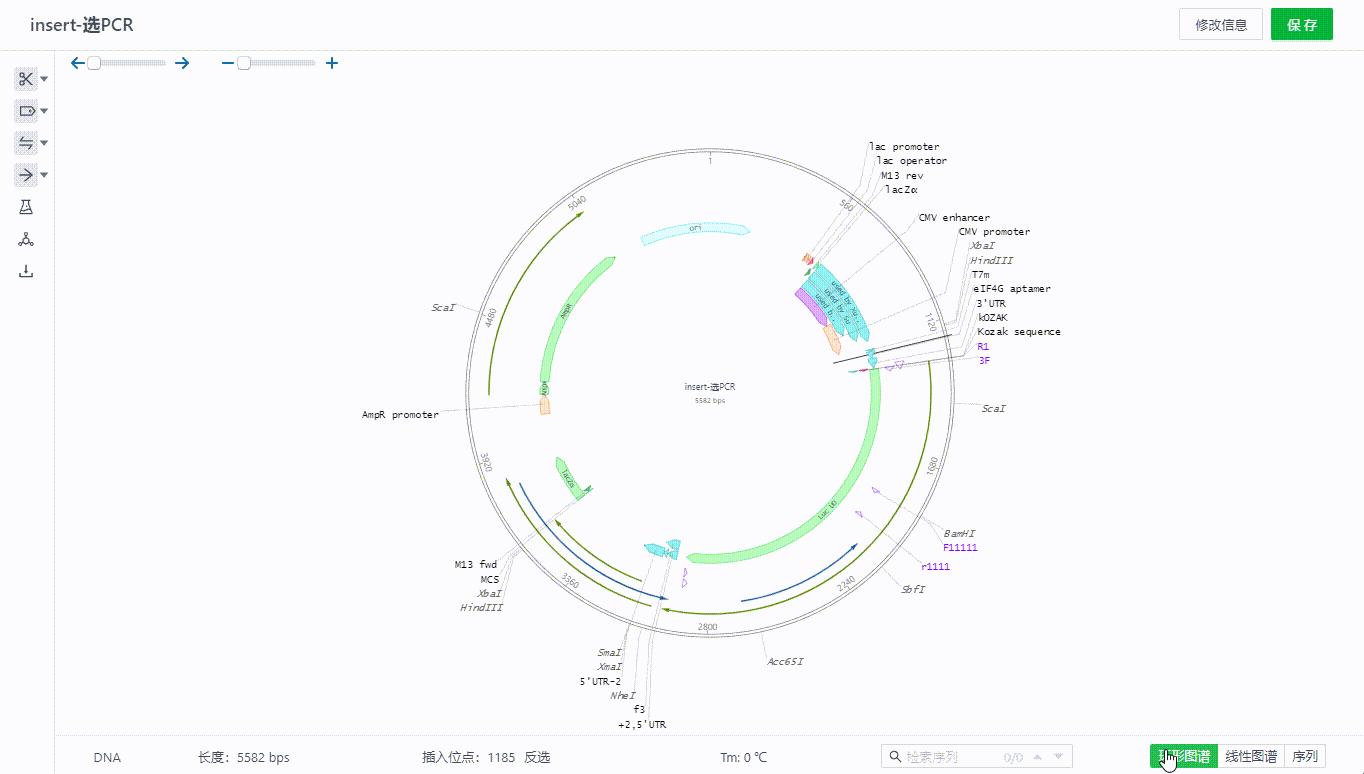Click the swap arrows icon in sidebar
Viewport: 1364px width, 774px height.
point(26,143)
